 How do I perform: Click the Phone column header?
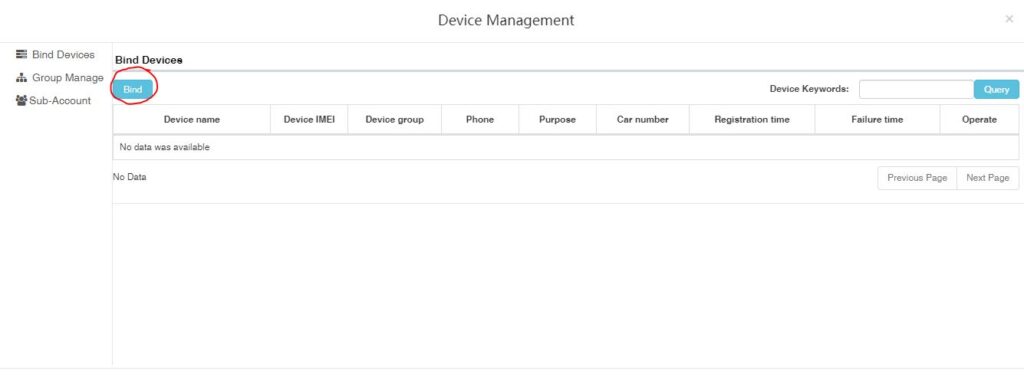pos(480,120)
